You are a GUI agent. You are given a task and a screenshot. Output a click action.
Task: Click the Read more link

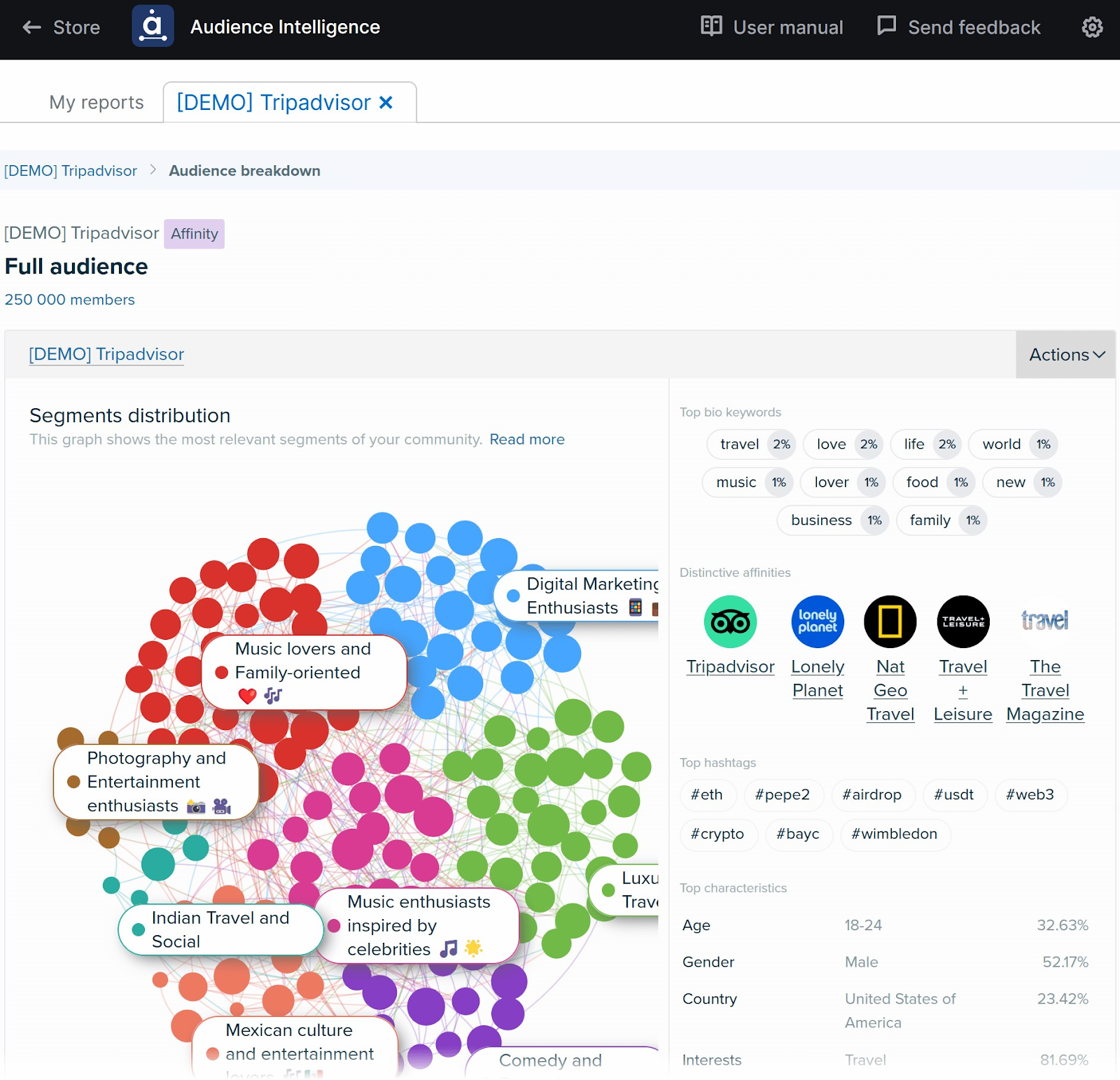[526, 440]
